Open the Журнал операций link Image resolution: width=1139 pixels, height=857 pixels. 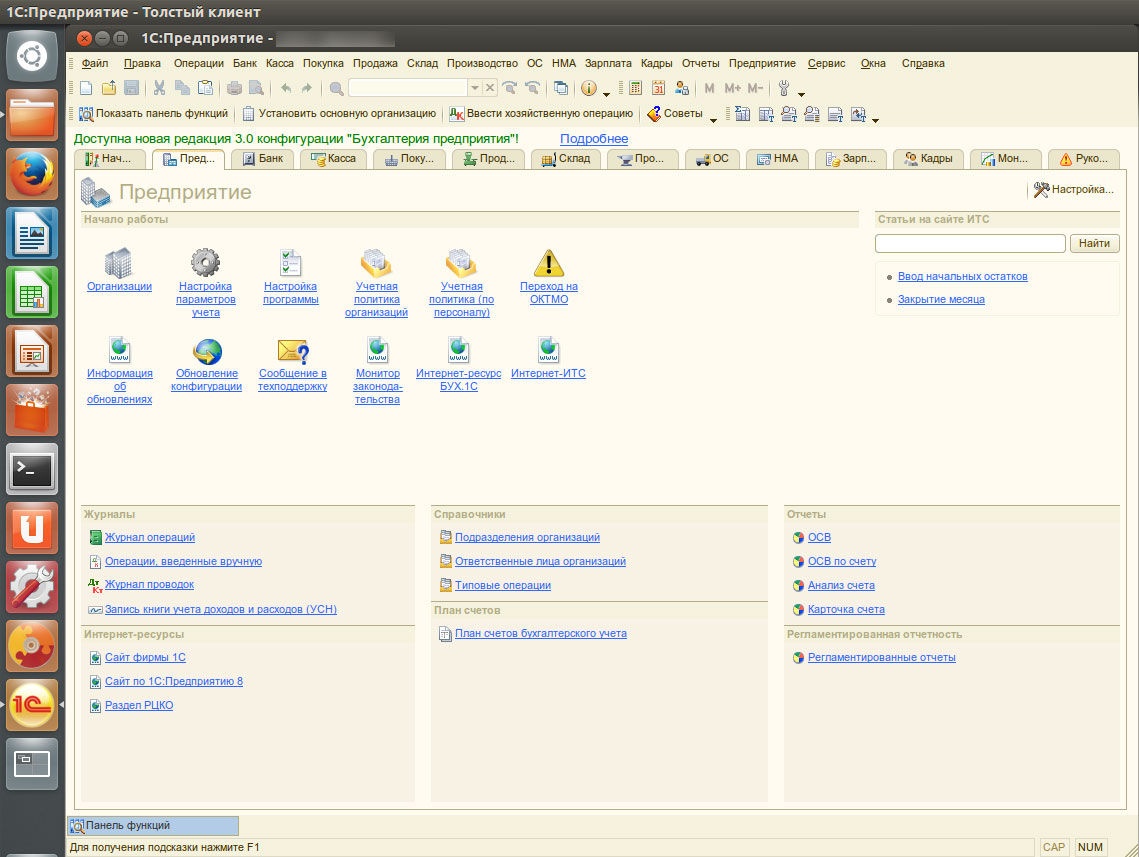150,538
